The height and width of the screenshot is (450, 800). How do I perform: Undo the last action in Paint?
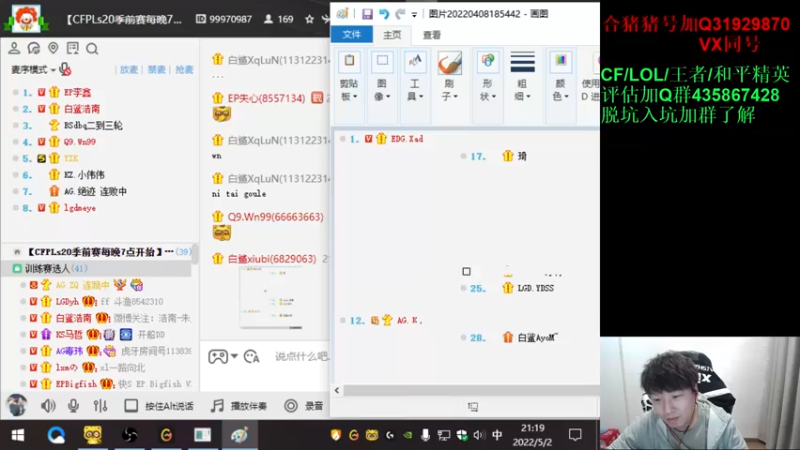pyautogui.click(x=384, y=14)
